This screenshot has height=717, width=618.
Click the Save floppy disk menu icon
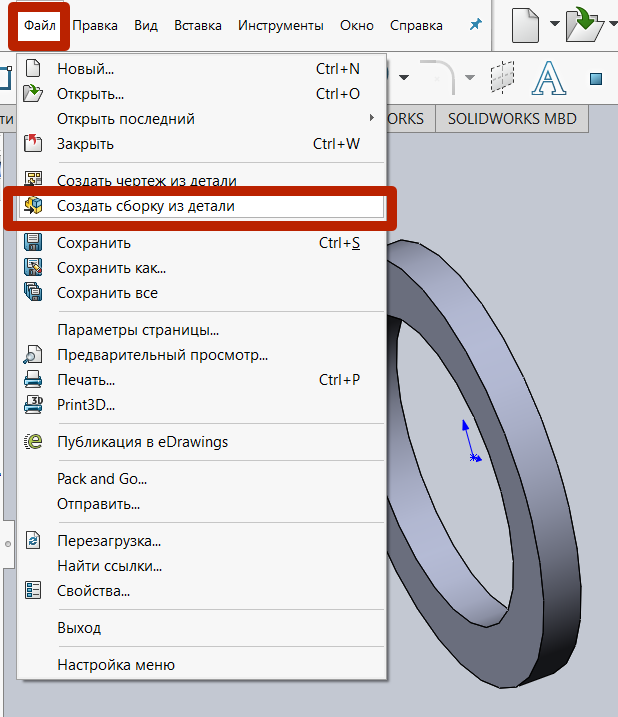[34, 243]
